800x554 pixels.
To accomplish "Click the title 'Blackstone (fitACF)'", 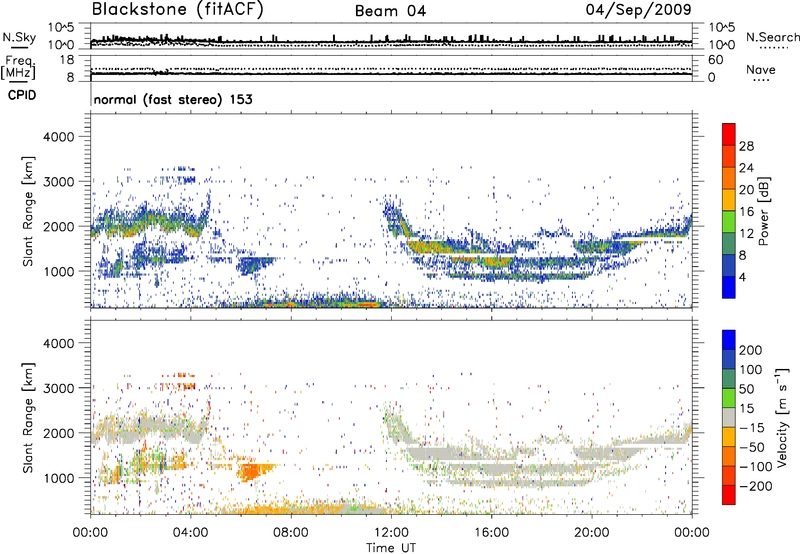I will coord(177,10).
